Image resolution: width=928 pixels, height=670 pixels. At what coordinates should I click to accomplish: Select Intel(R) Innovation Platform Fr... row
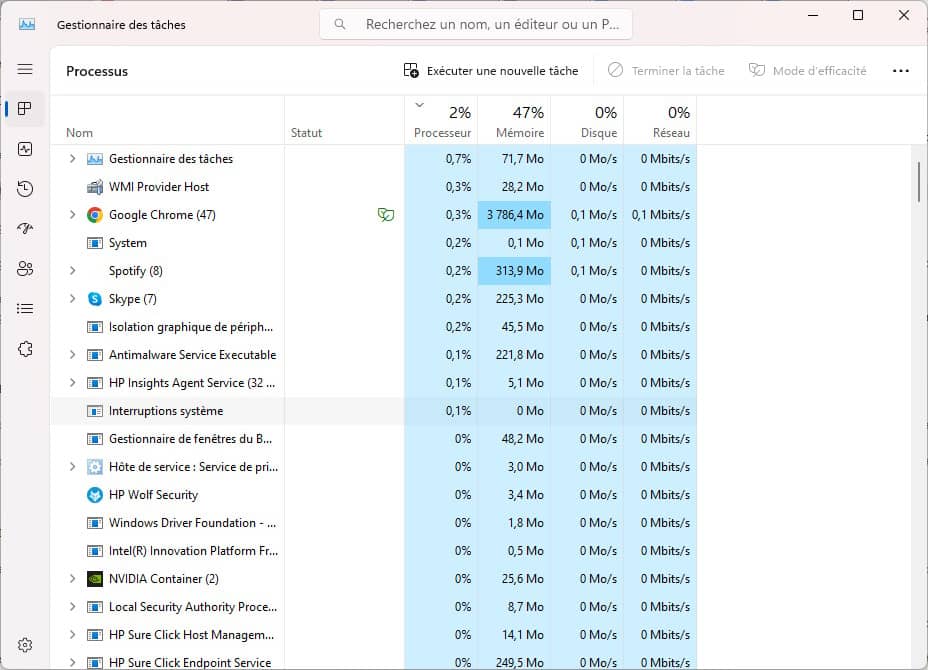pyautogui.click(x=373, y=551)
